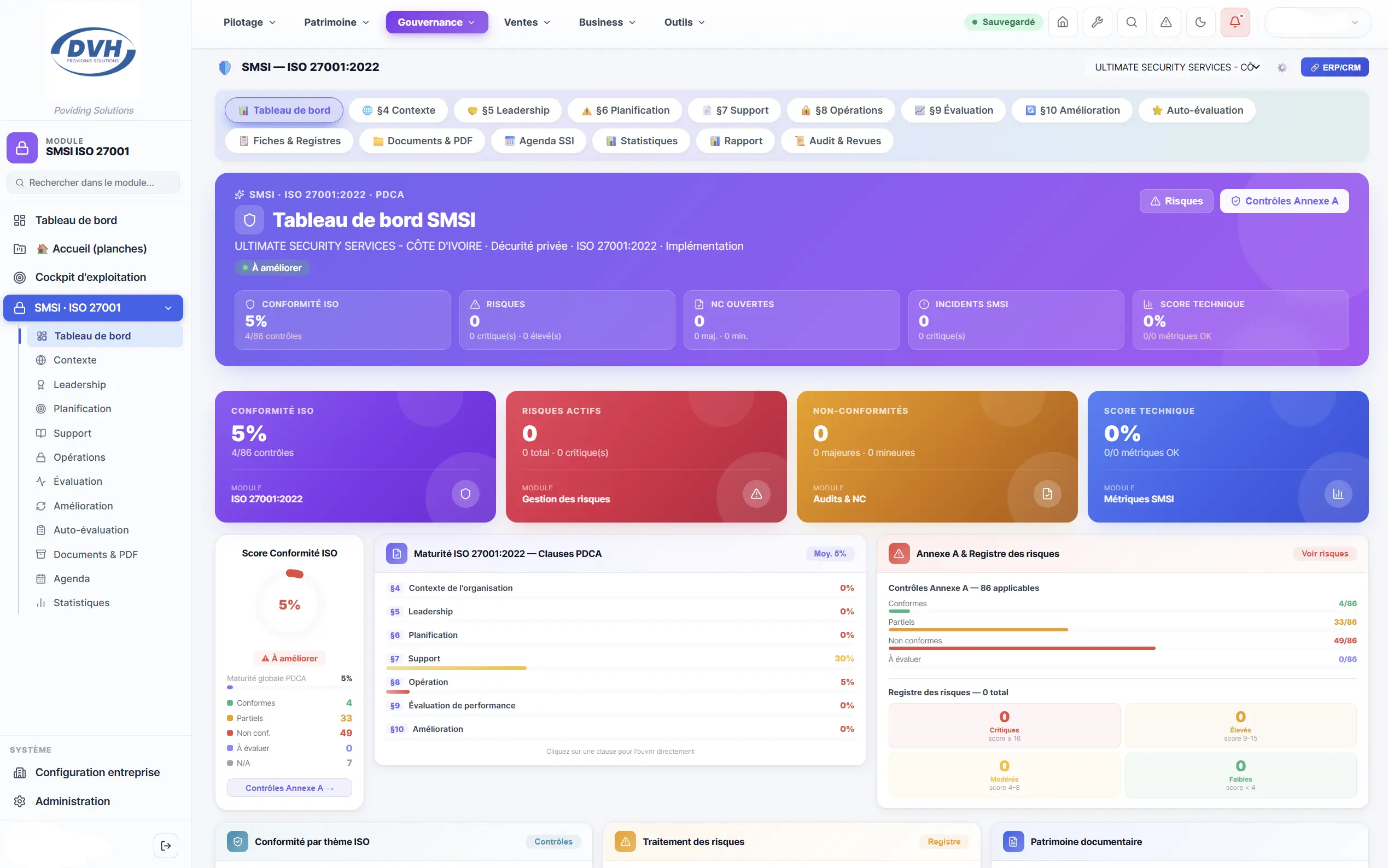Viewport: 1388px width, 868px height.
Task: Open the user profile dropdown at top right
Action: tap(1317, 22)
